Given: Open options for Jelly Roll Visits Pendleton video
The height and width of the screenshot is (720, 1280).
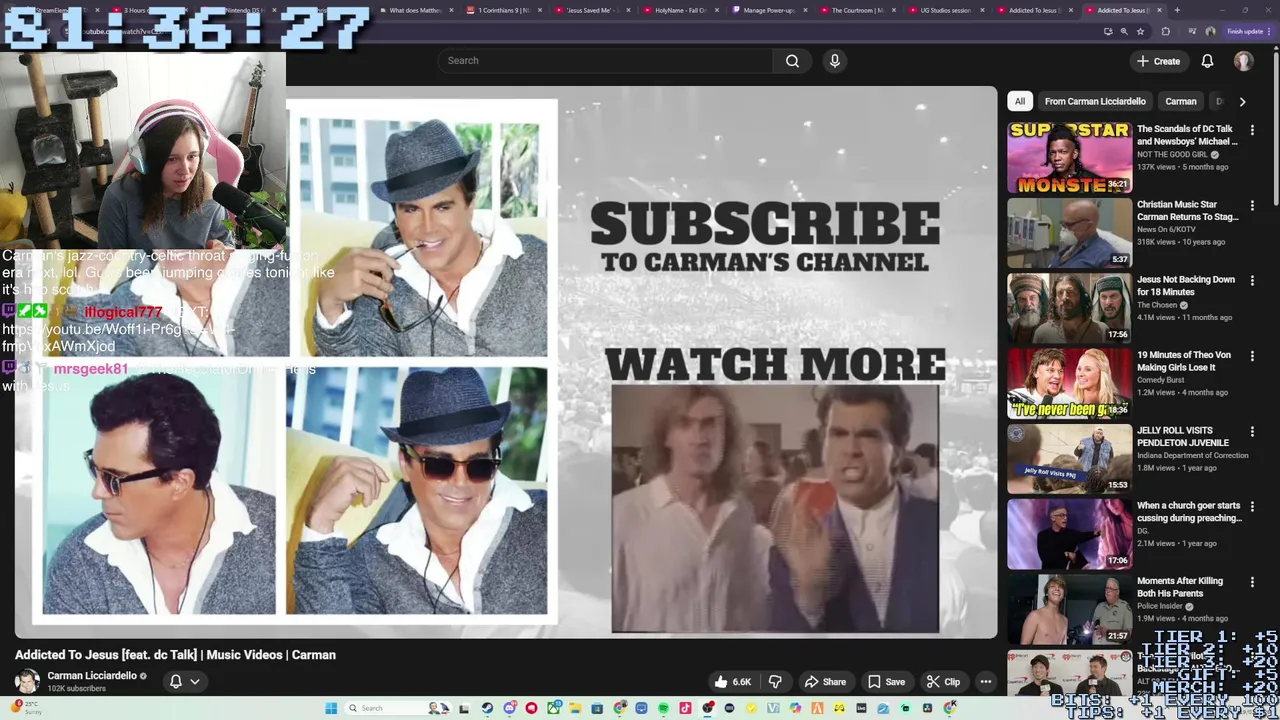Looking at the screenshot, I should tap(1252, 431).
